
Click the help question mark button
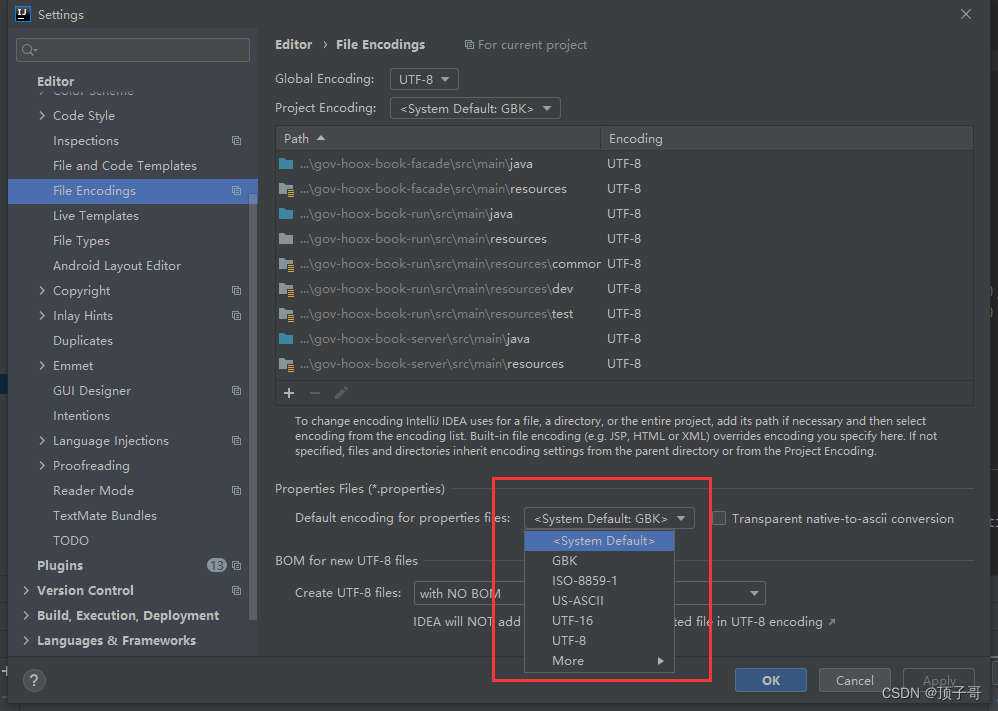(x=34, y=680)
